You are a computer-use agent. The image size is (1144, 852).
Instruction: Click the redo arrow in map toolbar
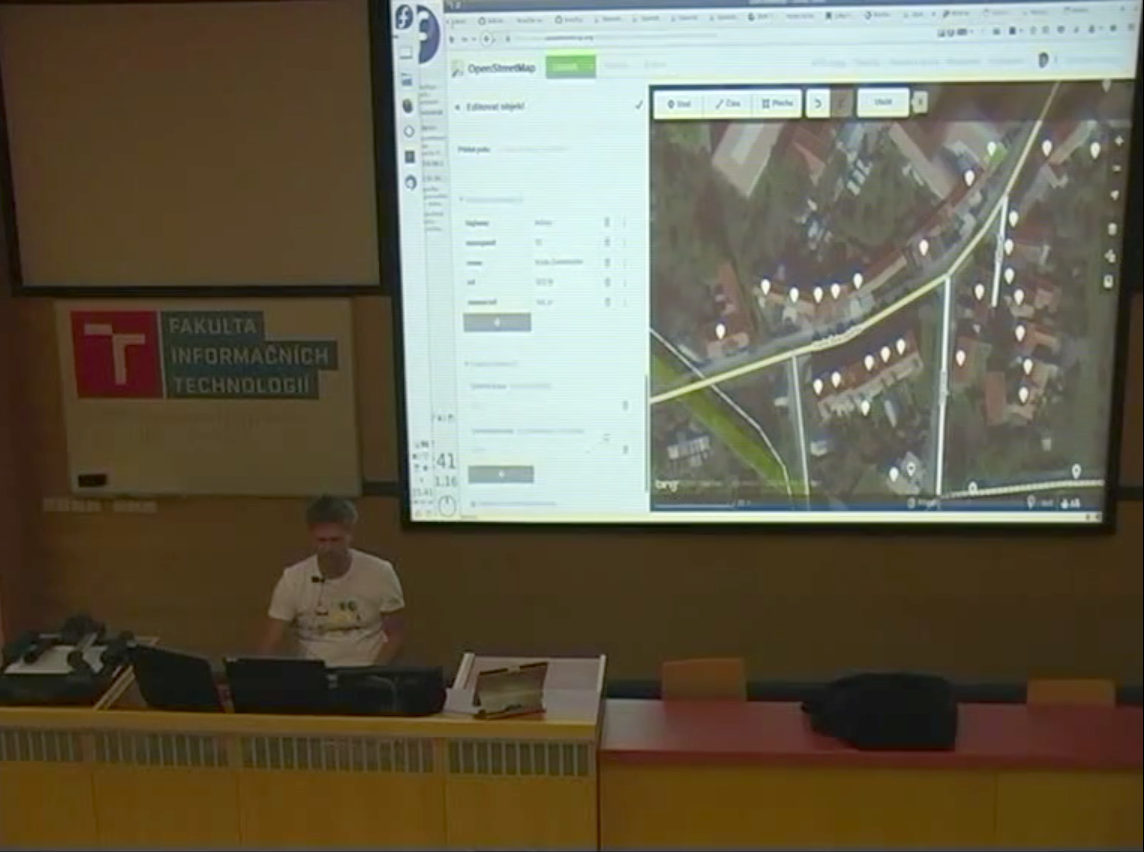point(843,104)
